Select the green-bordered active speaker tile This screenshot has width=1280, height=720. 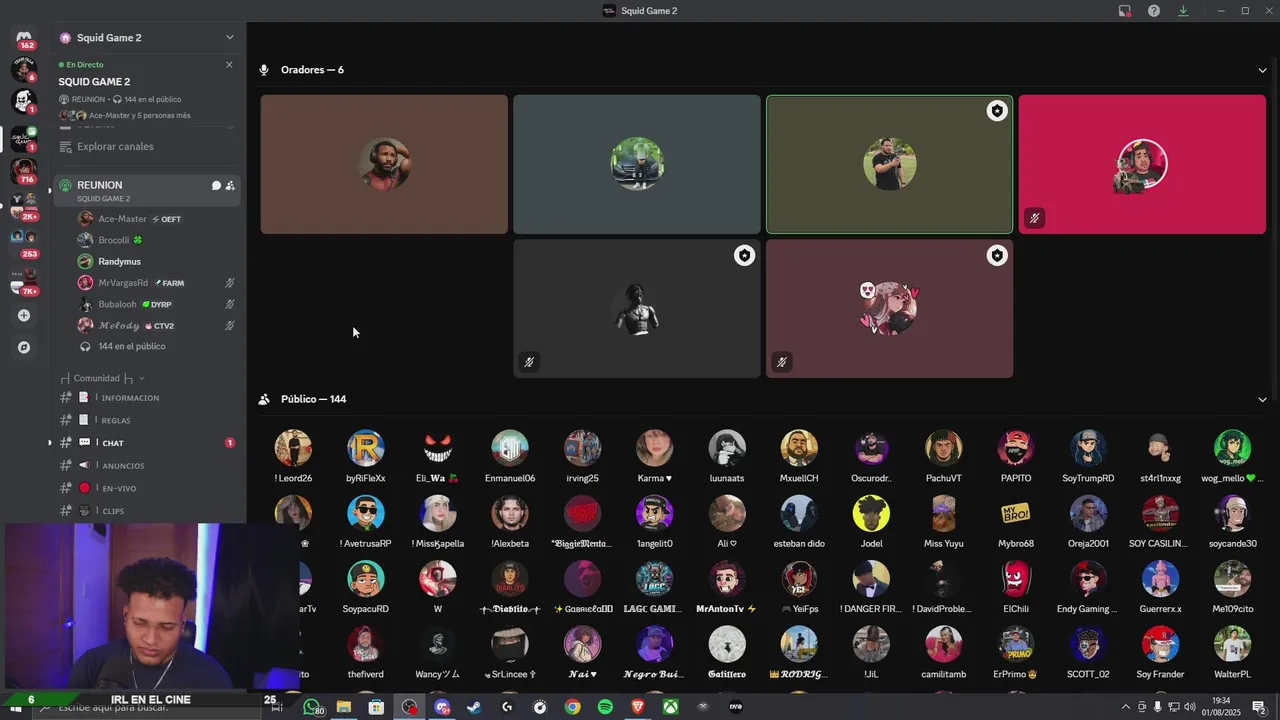pos(889,164)
